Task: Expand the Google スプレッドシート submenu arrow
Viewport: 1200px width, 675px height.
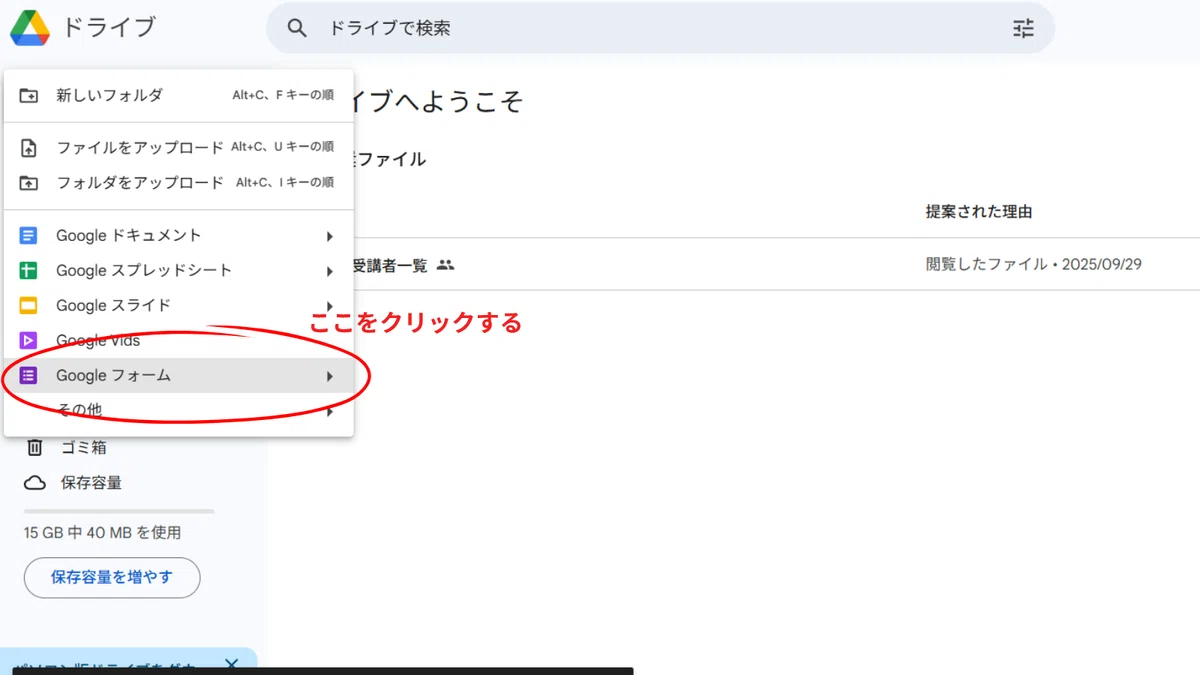Action: point(329,271)
